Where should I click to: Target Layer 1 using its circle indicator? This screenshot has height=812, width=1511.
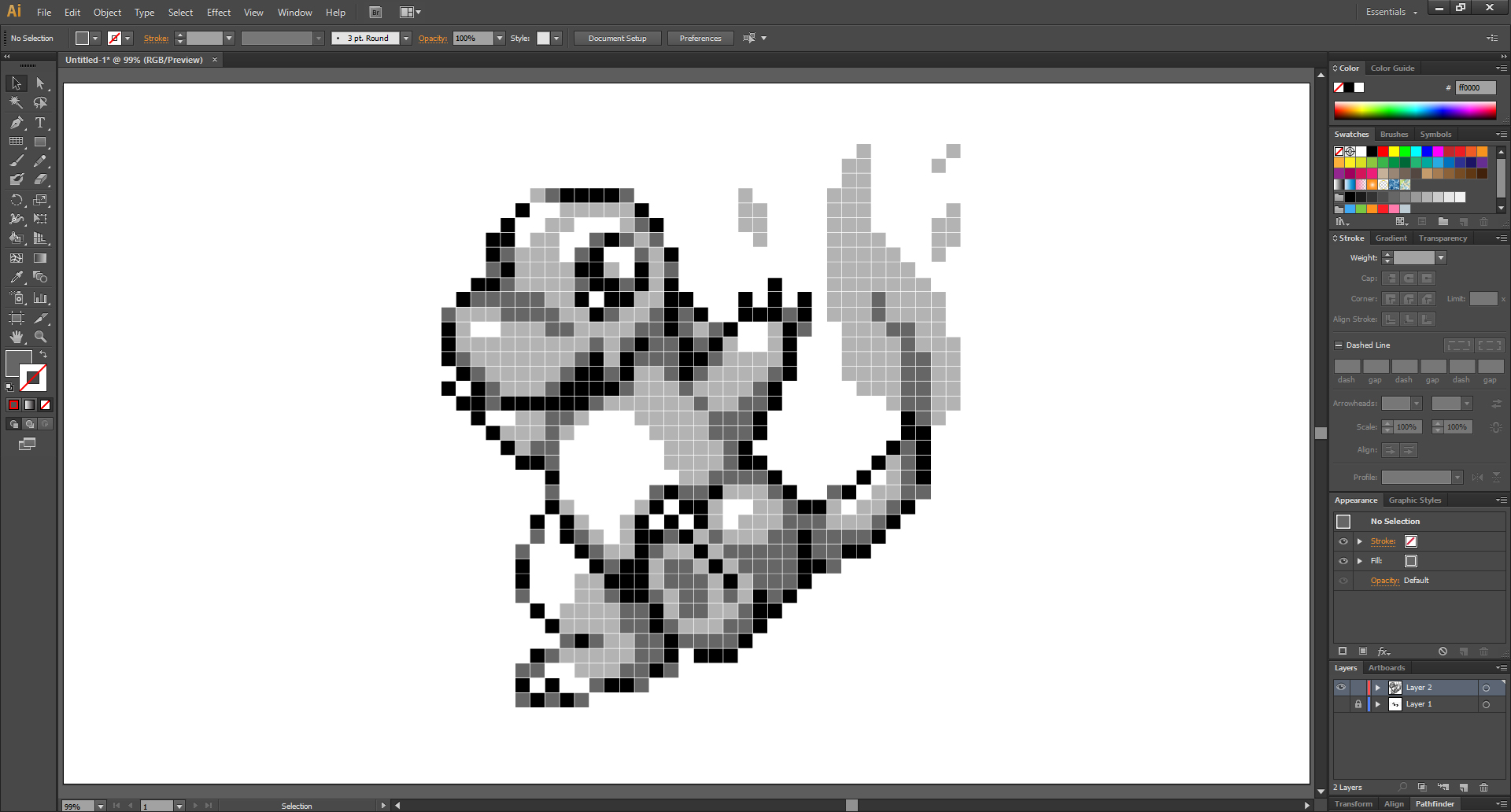1486,705
